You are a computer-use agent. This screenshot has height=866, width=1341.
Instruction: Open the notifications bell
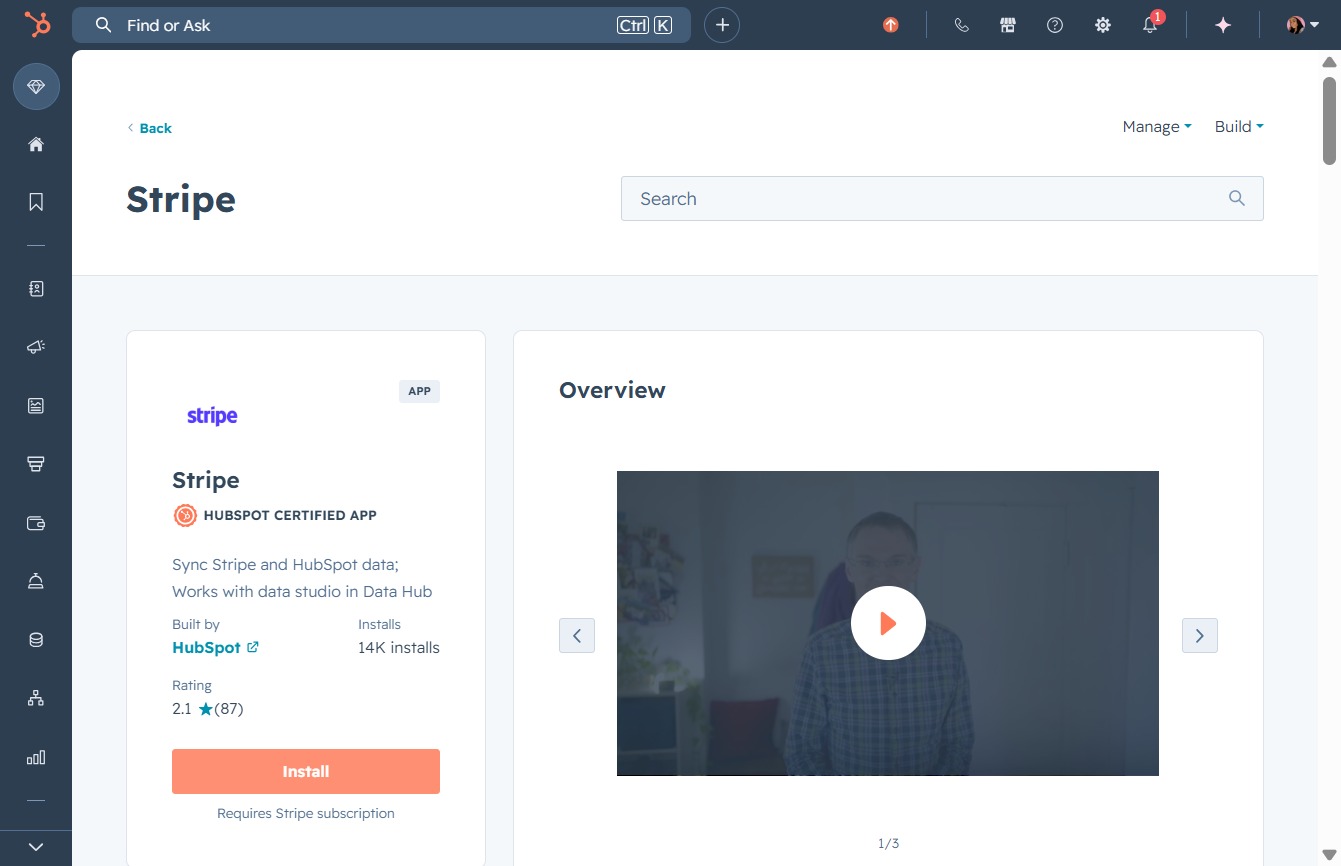point(1151,25)
